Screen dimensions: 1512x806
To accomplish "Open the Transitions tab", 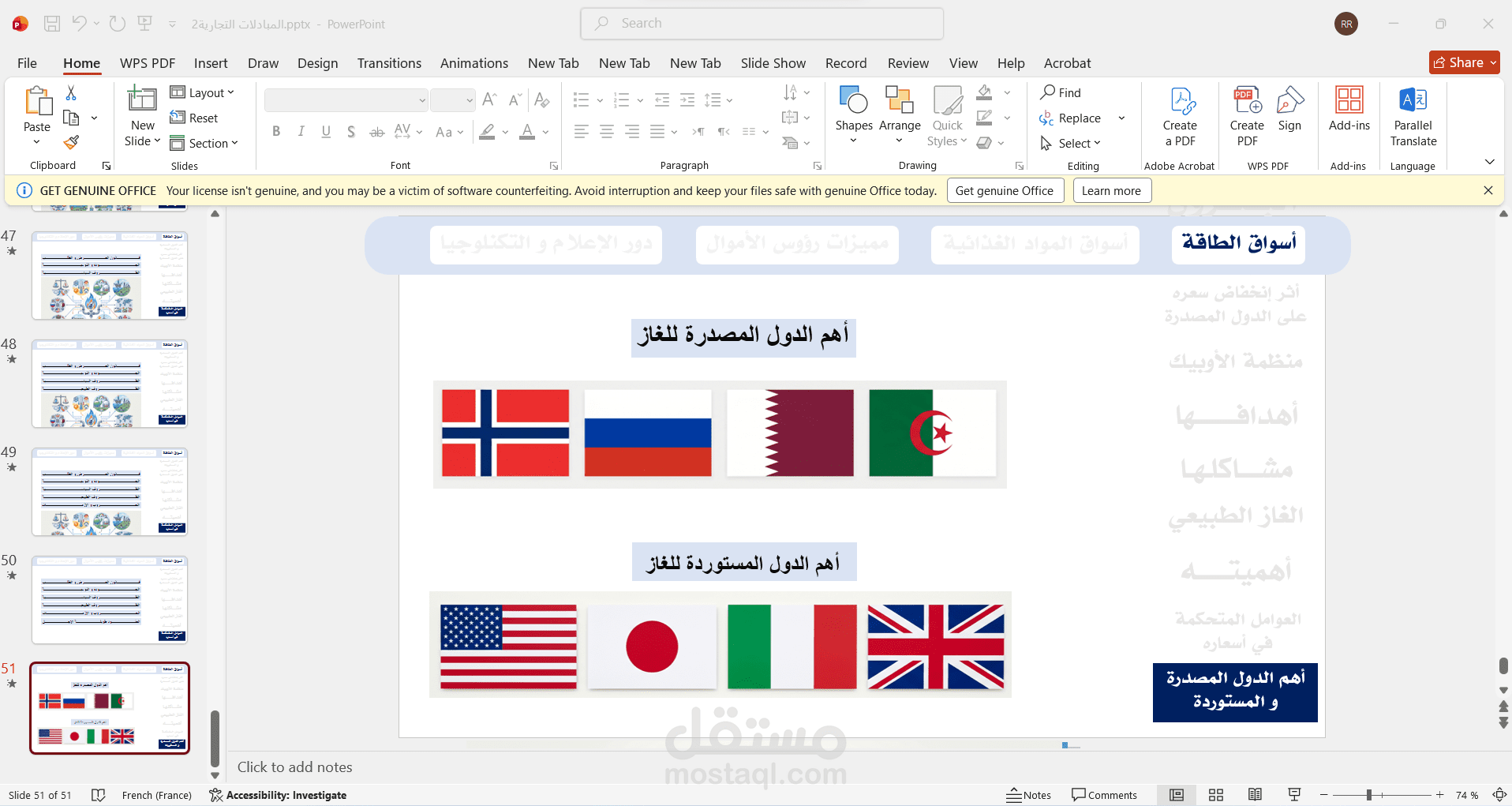I will tap(389, 63).
